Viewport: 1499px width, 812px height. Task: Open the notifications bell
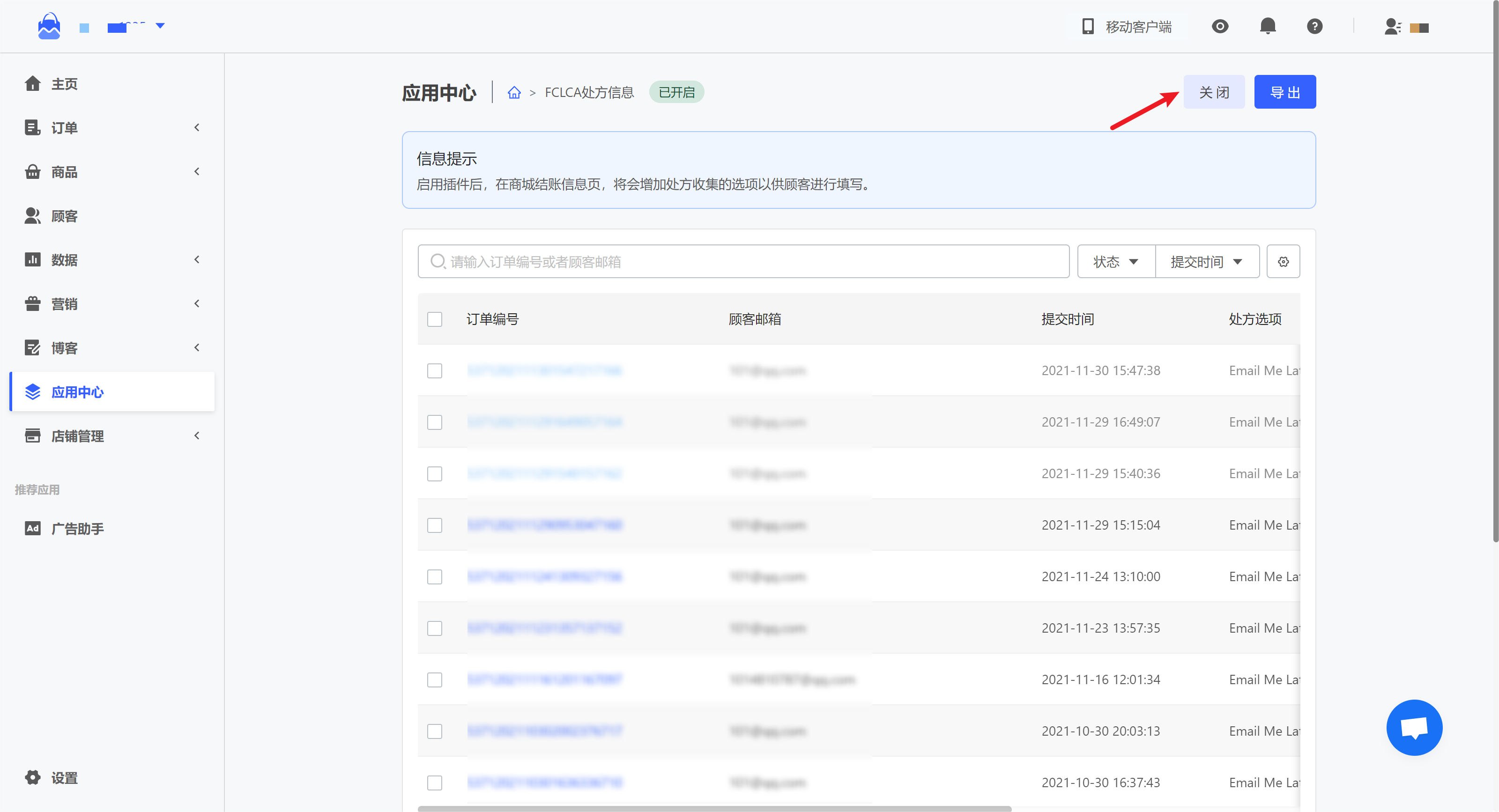(x=1268, y=26)
